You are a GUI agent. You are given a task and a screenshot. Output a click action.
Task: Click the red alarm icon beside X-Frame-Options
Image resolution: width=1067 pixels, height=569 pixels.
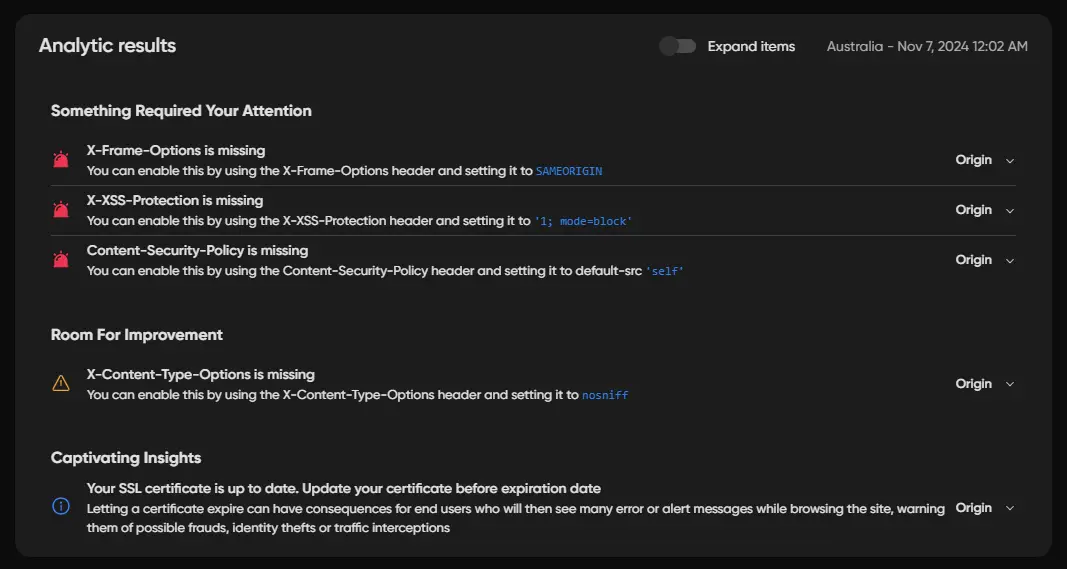pos(61,160)
